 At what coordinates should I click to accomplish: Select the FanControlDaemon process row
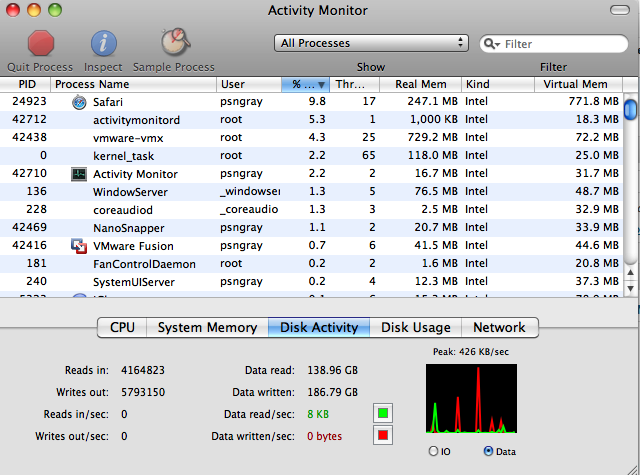311,263
